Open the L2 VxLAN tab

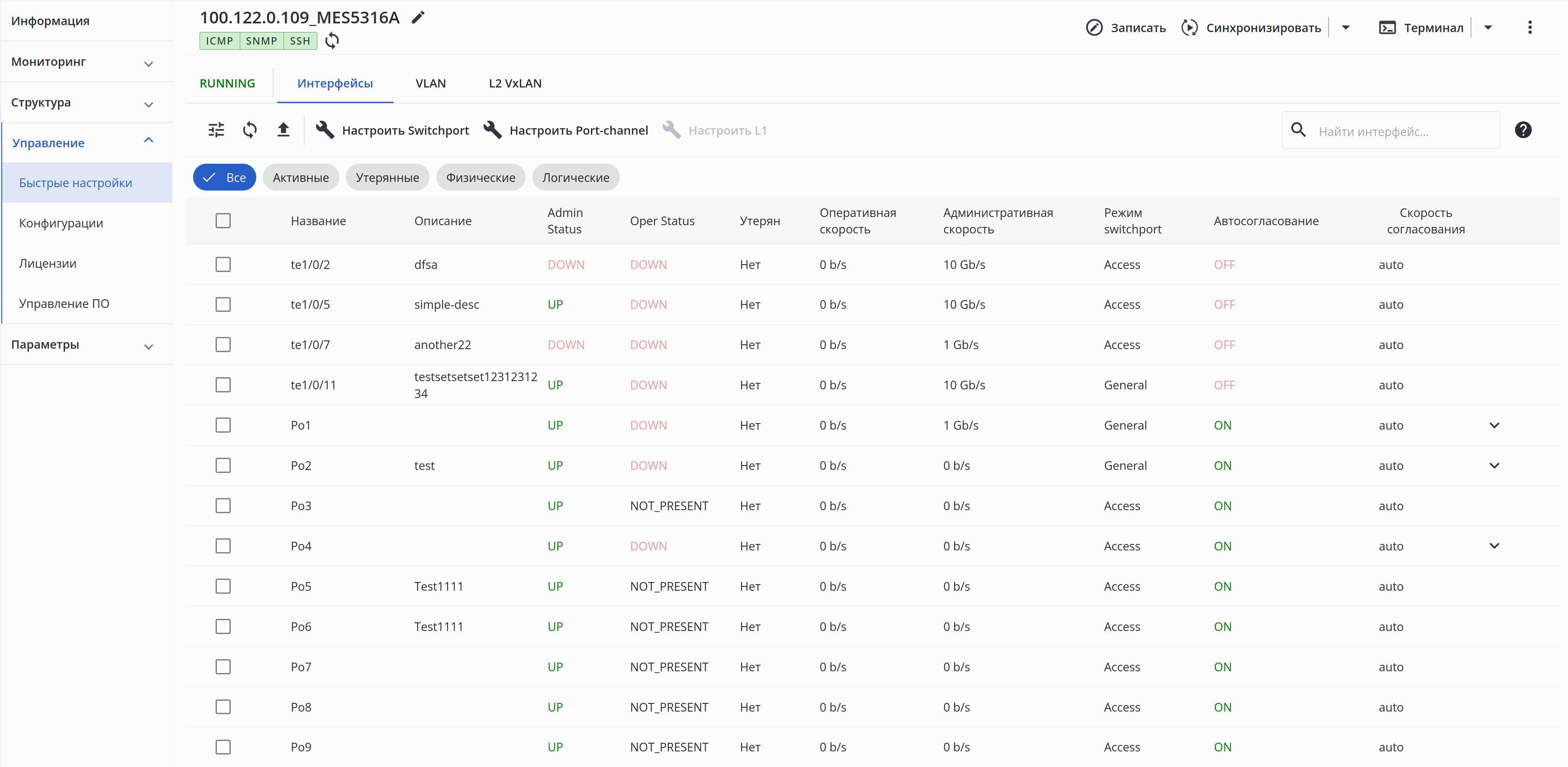point(515,84)
